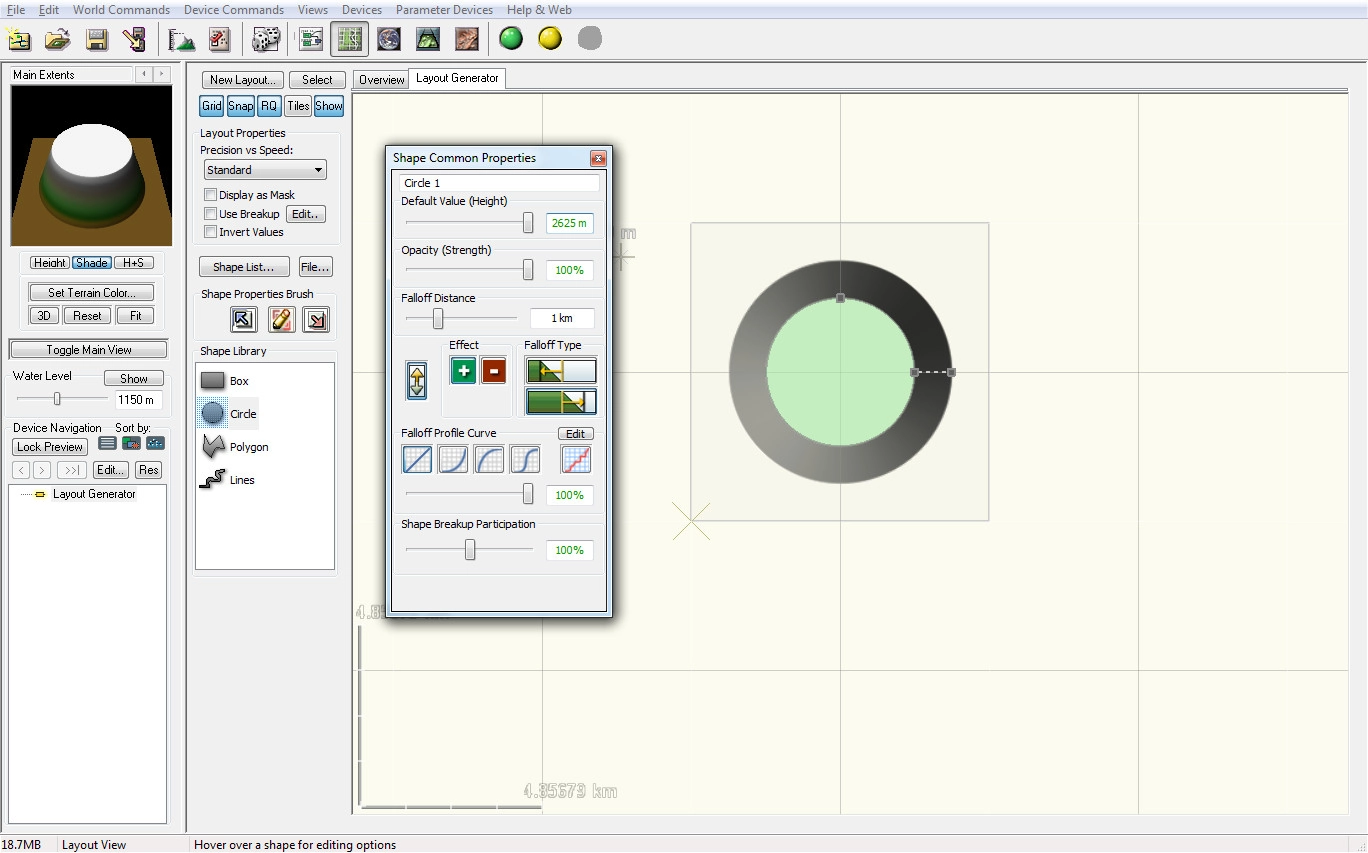
Task: Open the Precision vs Speed dropdown
Action: click(x=265, y=170)
